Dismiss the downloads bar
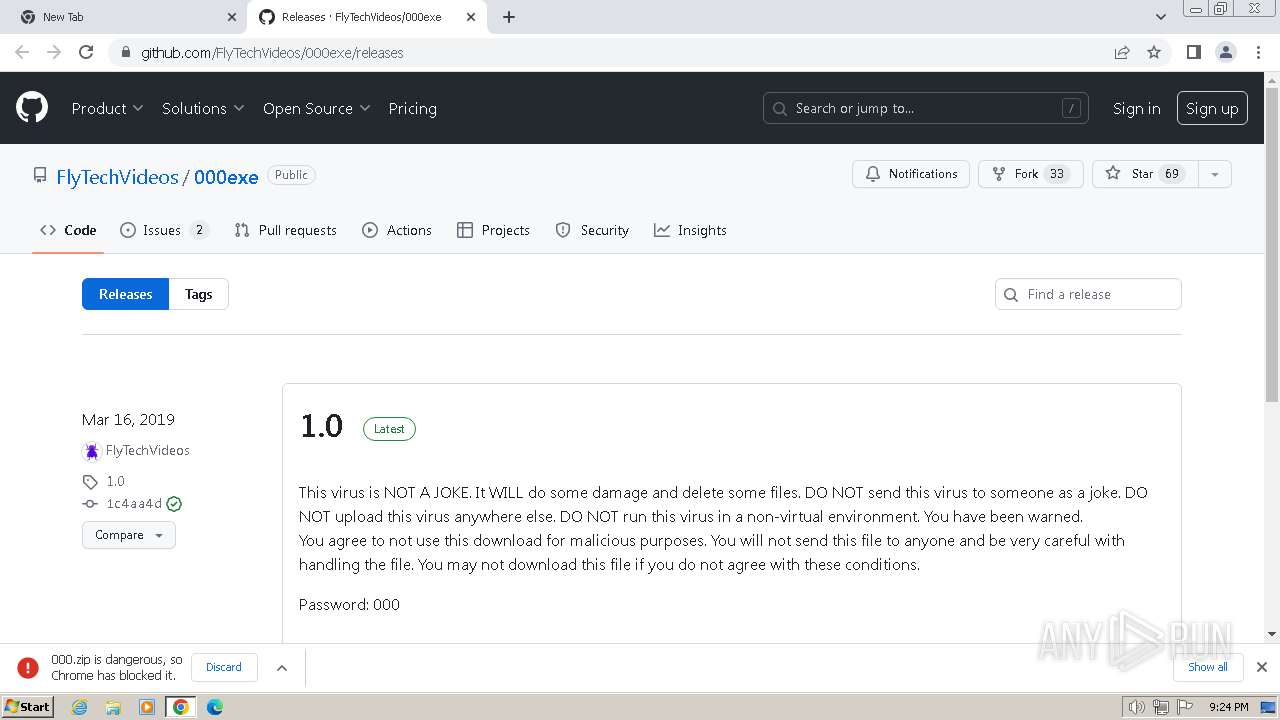The width and height of the screenshot is (1280, 720). click(1262, 667)
